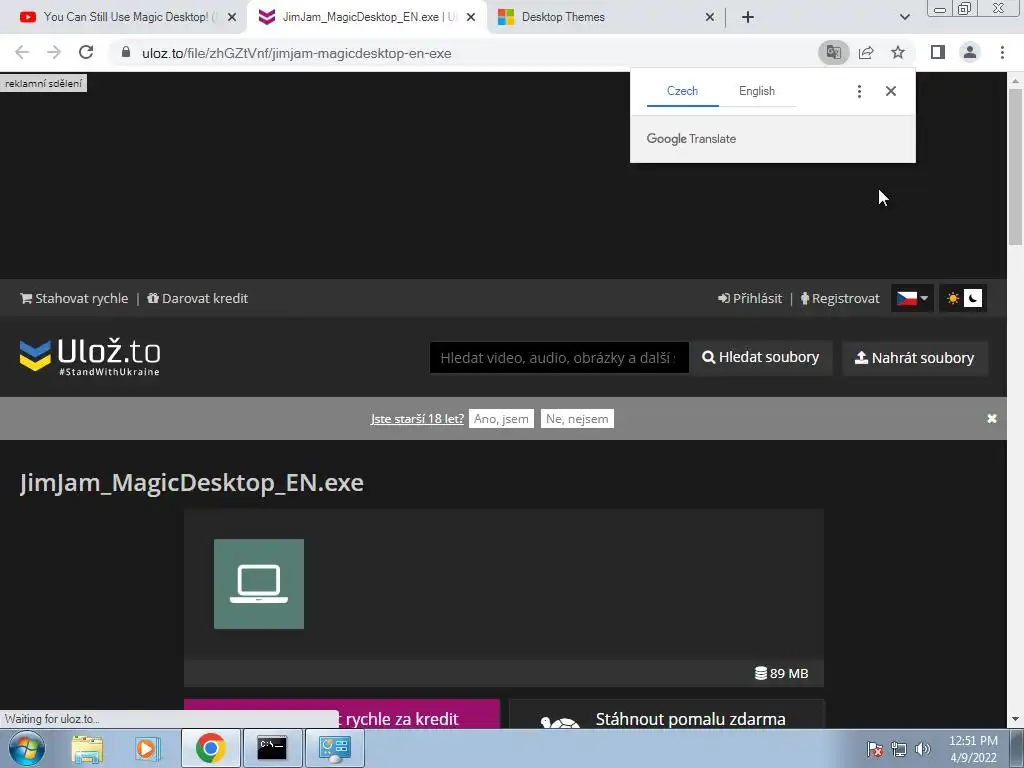Screen dimensions: 1024x768
Task: Click Chrome icon in taskbar
Action: [210, 748]
